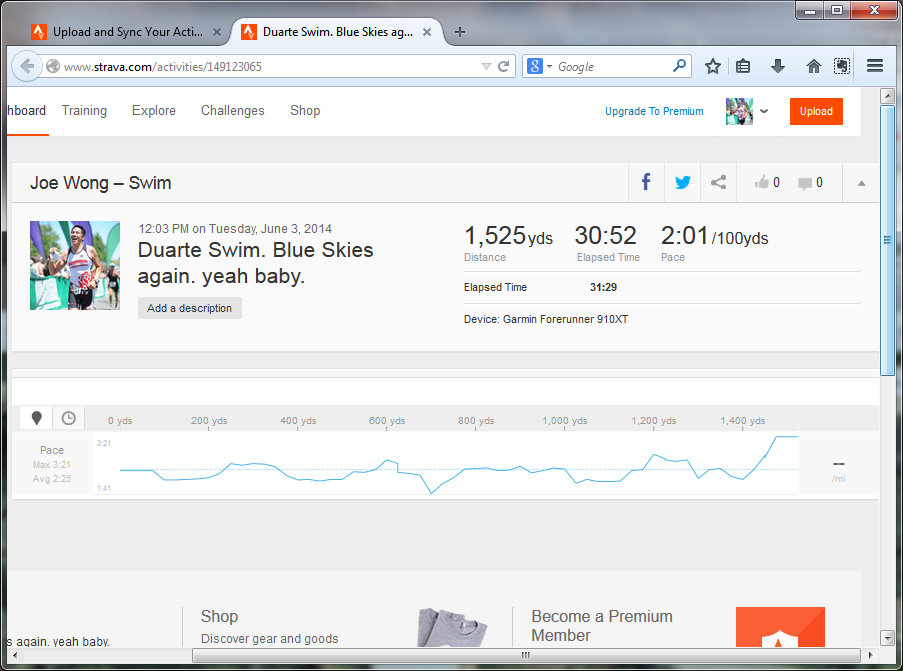This screenshot has width=903, height=671.
Task: Share activity on Facebook icon
Action: click(x=646, y=182)
